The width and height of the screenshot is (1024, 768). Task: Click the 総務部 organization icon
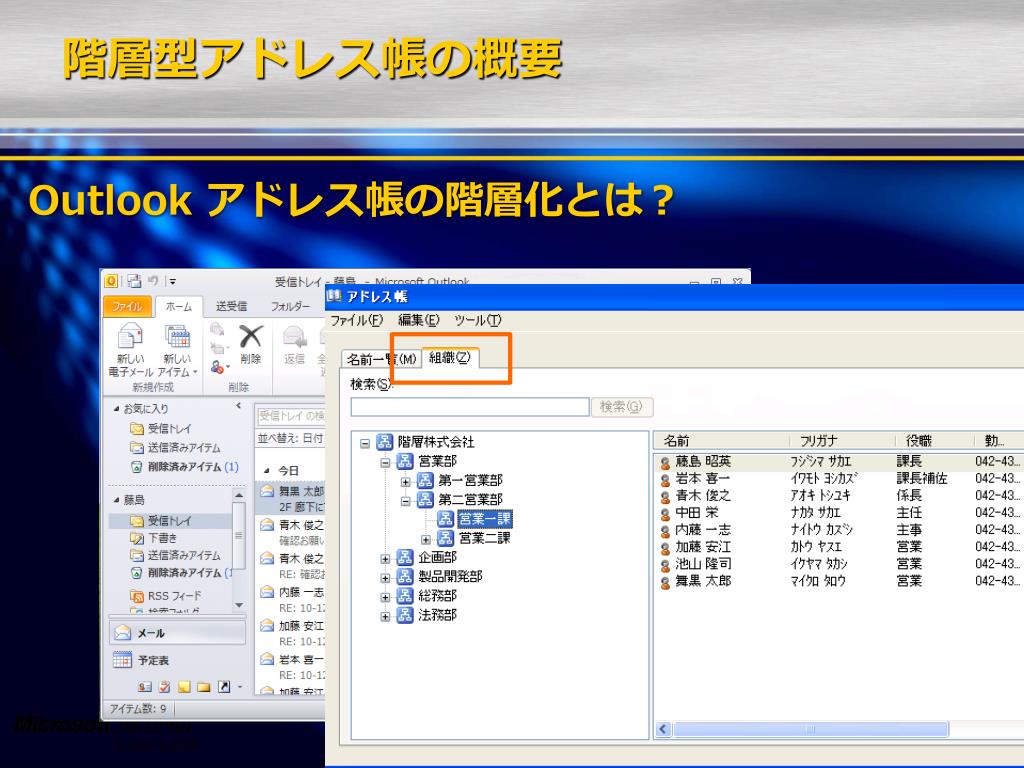405,596
